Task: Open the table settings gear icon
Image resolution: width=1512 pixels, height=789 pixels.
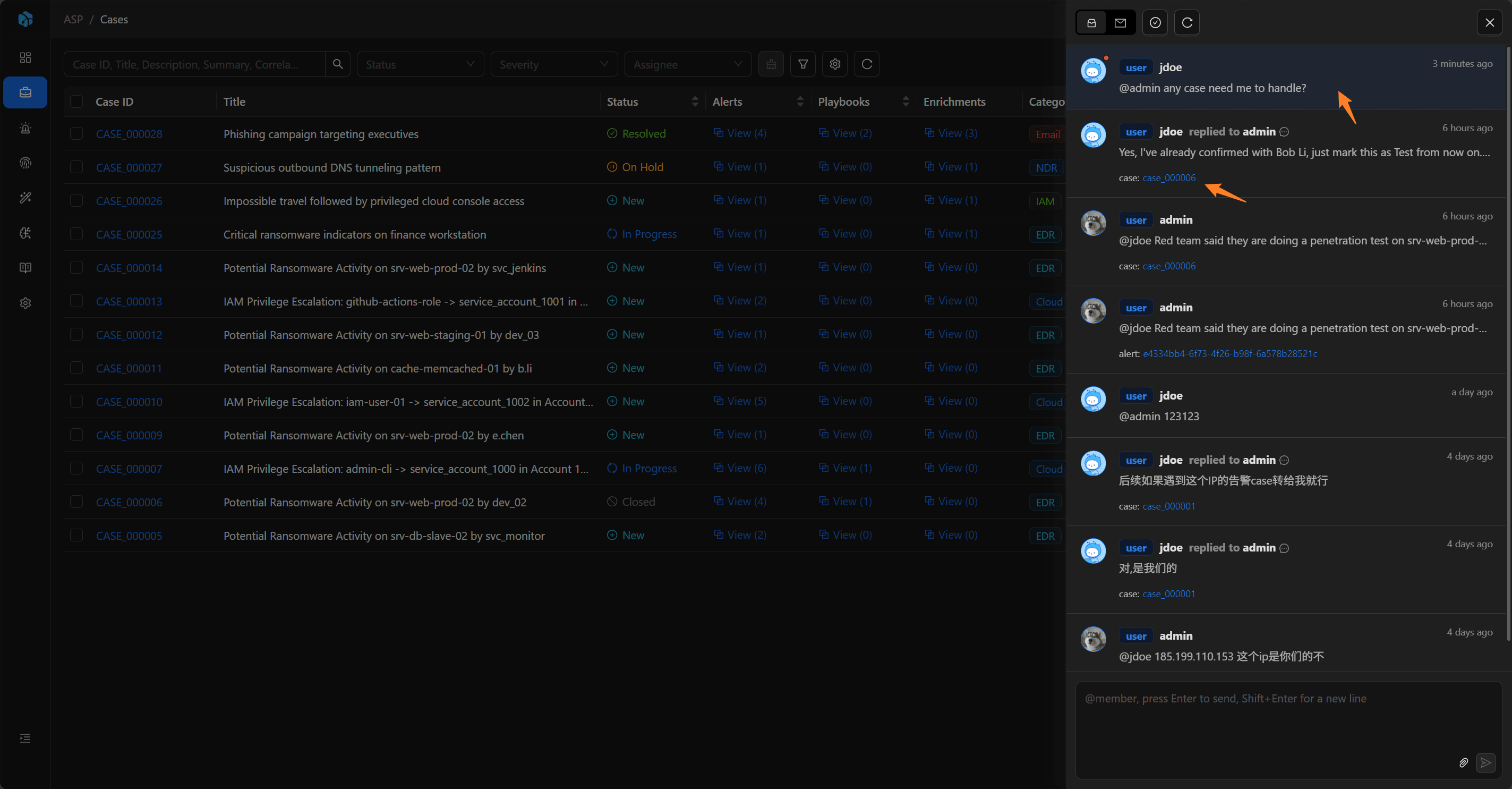Action: click(x=835, y=64)
